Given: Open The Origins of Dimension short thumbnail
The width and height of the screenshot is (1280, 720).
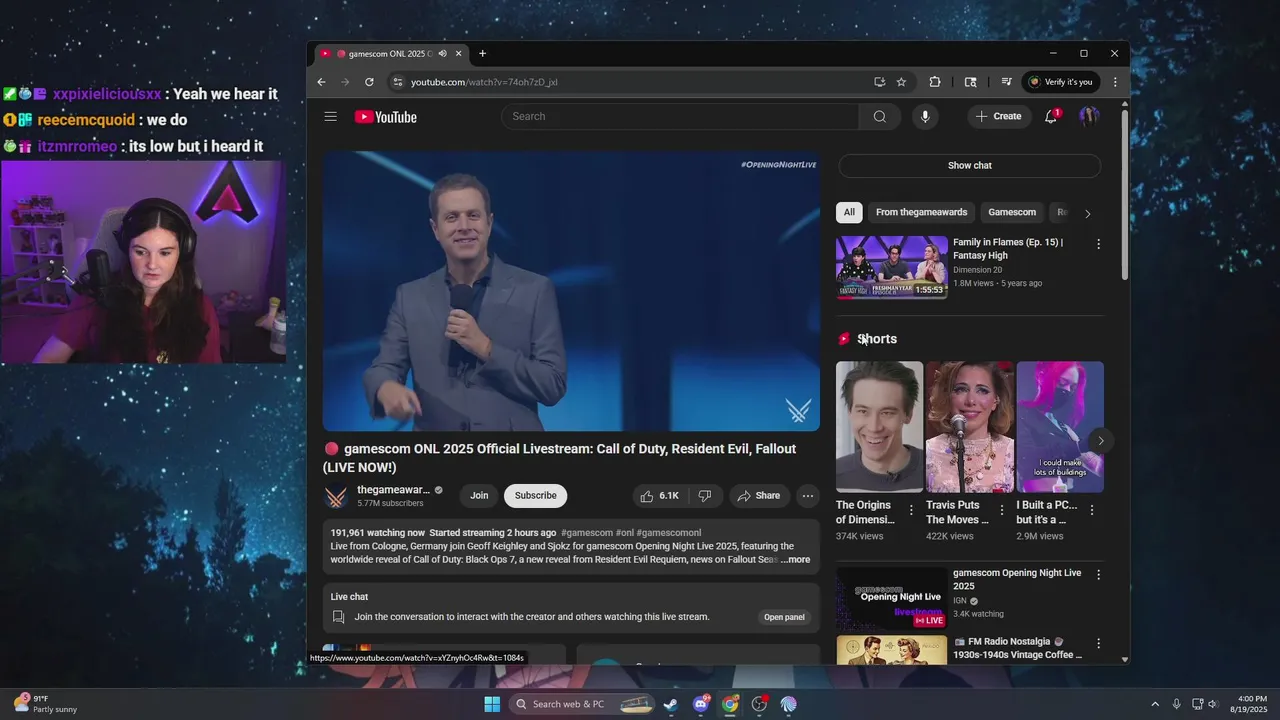Looking at the screenshot, I should 879,427.
